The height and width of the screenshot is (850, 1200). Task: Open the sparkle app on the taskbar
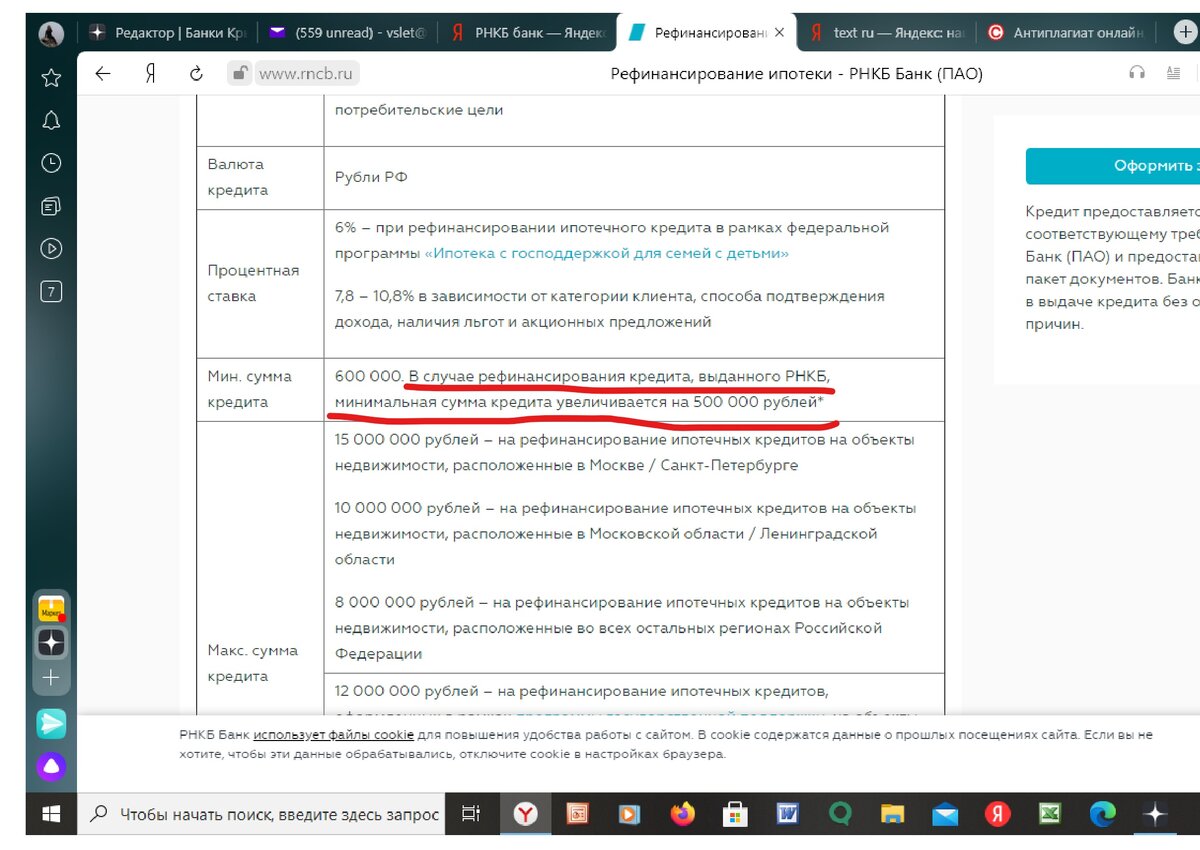click(1155, 814)
